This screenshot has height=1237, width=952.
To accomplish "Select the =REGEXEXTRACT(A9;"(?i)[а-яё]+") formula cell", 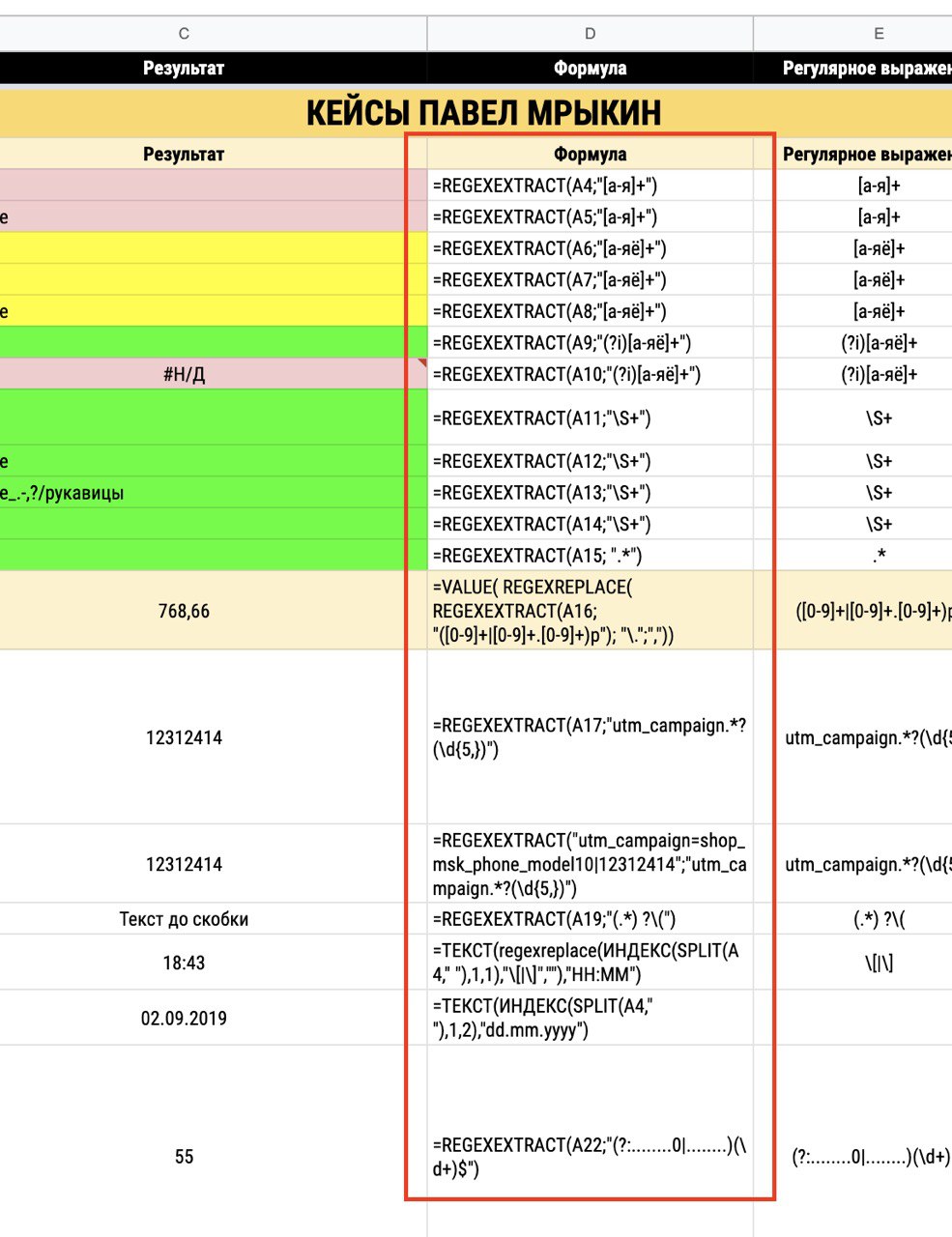I will point(590,342).
